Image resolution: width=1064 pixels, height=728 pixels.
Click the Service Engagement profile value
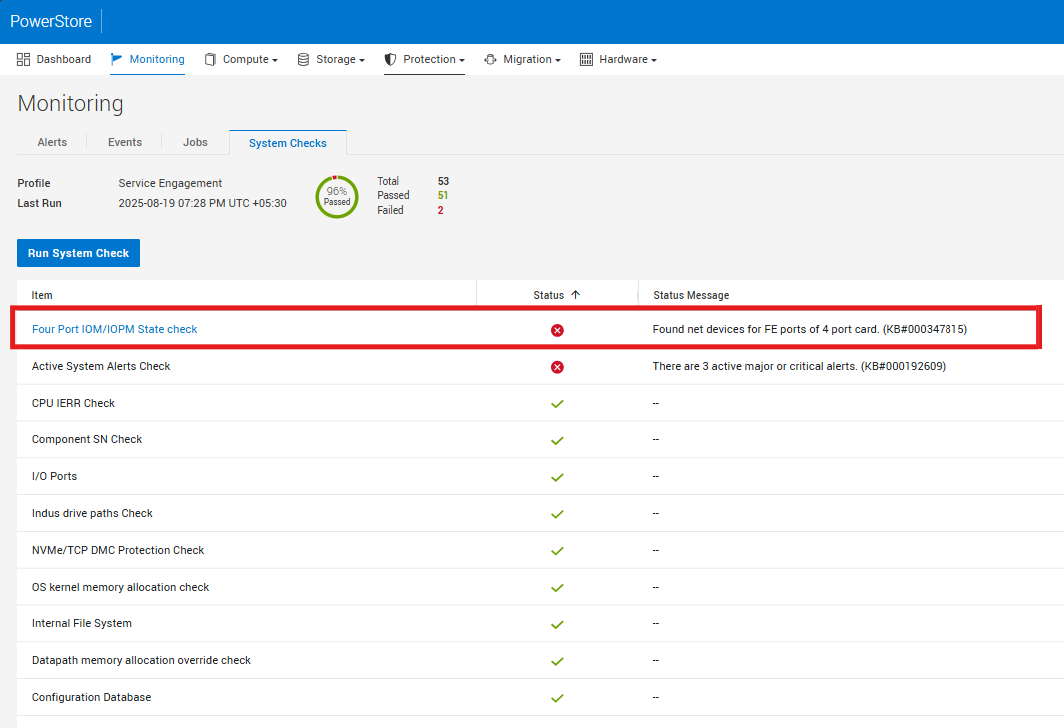tap(170, 183)
